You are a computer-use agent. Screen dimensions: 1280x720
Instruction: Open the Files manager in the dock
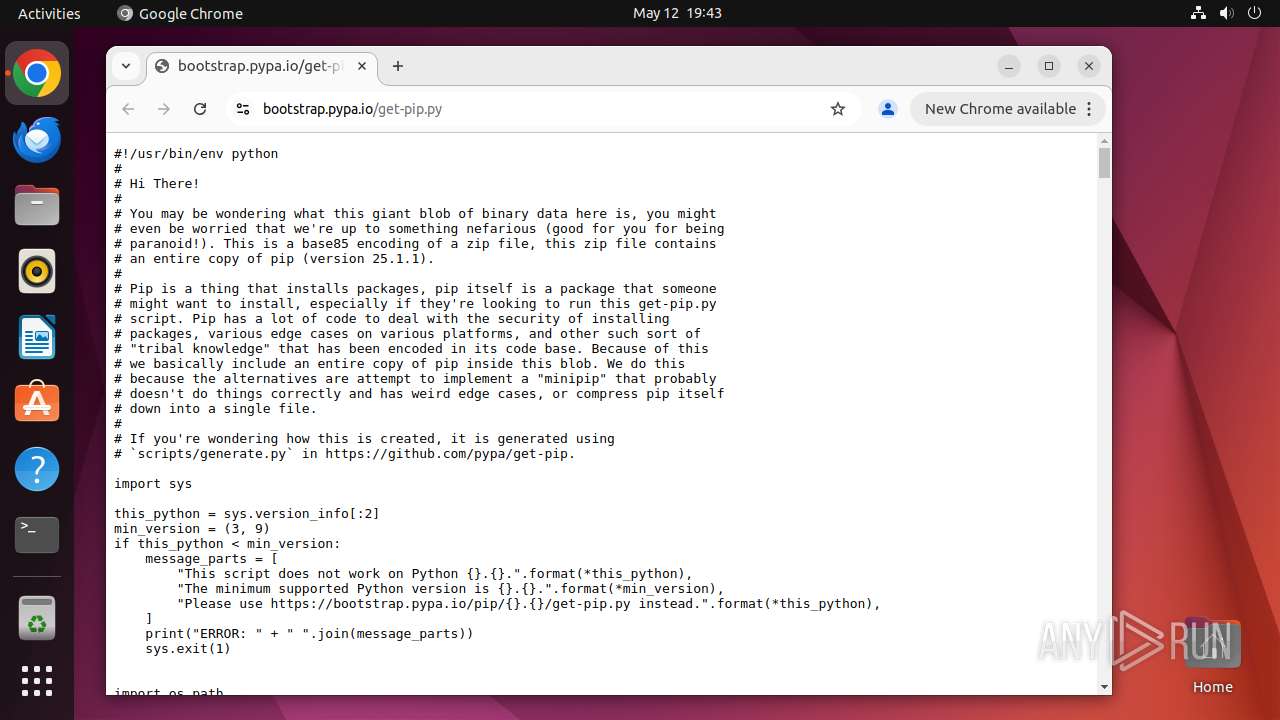coord(37,206)
